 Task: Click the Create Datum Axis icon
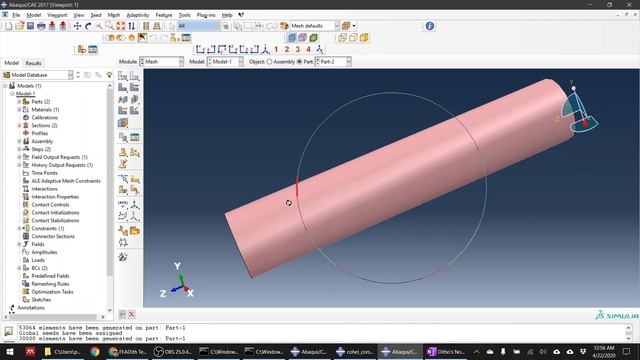coord(135,203)
